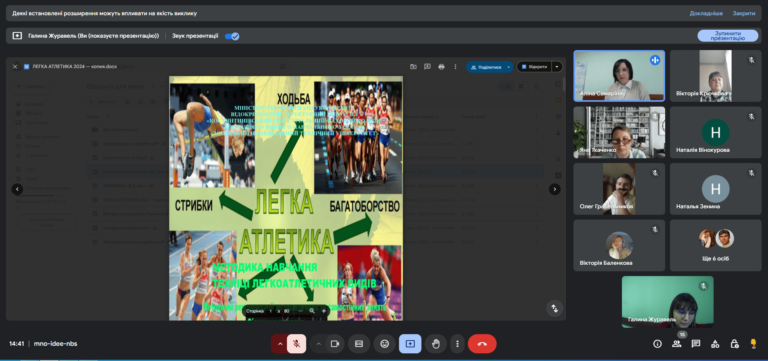Leave the call with the red button

[482, 344]
